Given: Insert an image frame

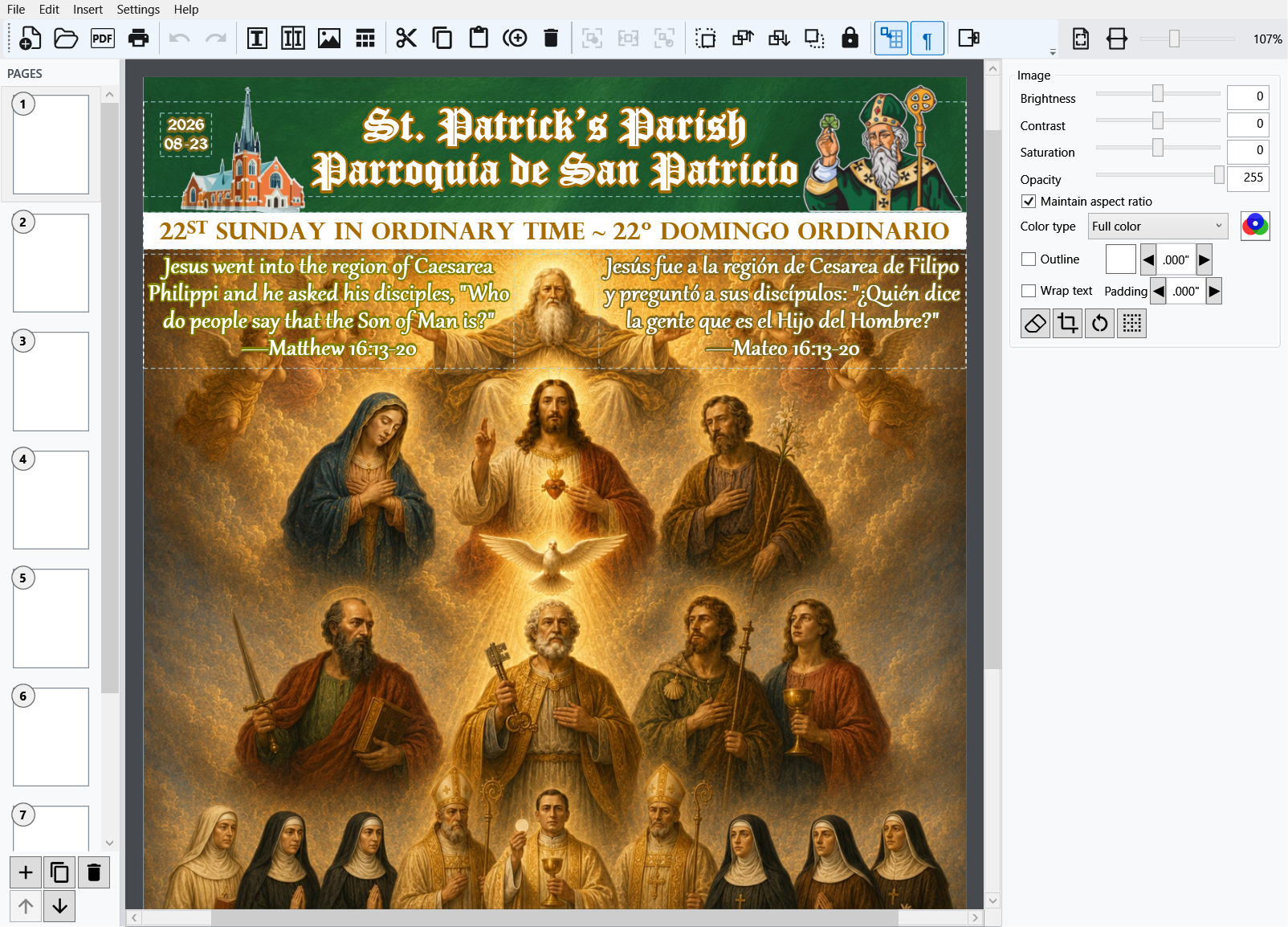Looking at the screenshot, I should click(x=329, y=38).
